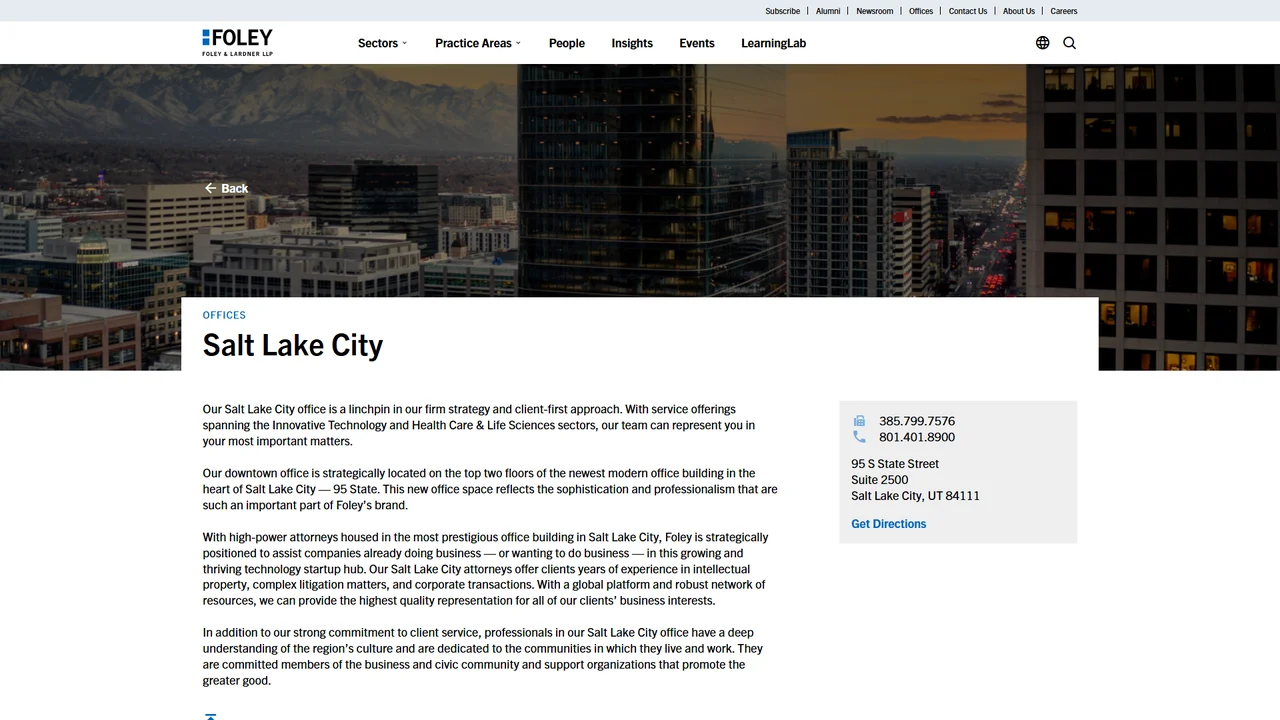Image resolution: width=1280 pixels, height=720 pixels.
Task: Click the fax icon beside 385.799.7576
Action: pos(859,421)
